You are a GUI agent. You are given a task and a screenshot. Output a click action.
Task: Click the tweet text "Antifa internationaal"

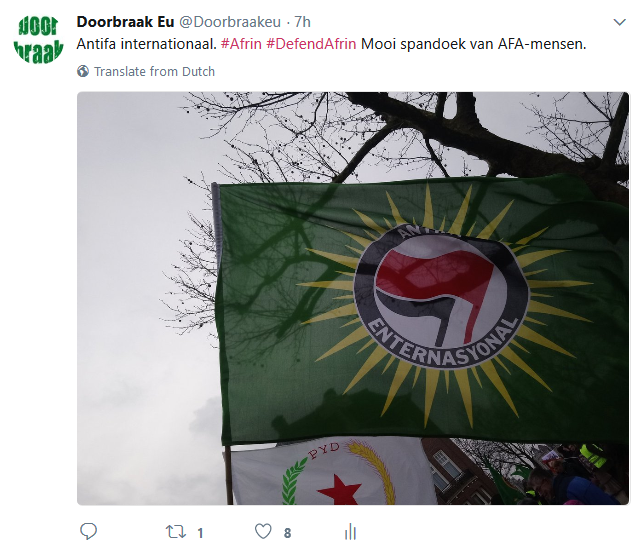click(146, 44)
